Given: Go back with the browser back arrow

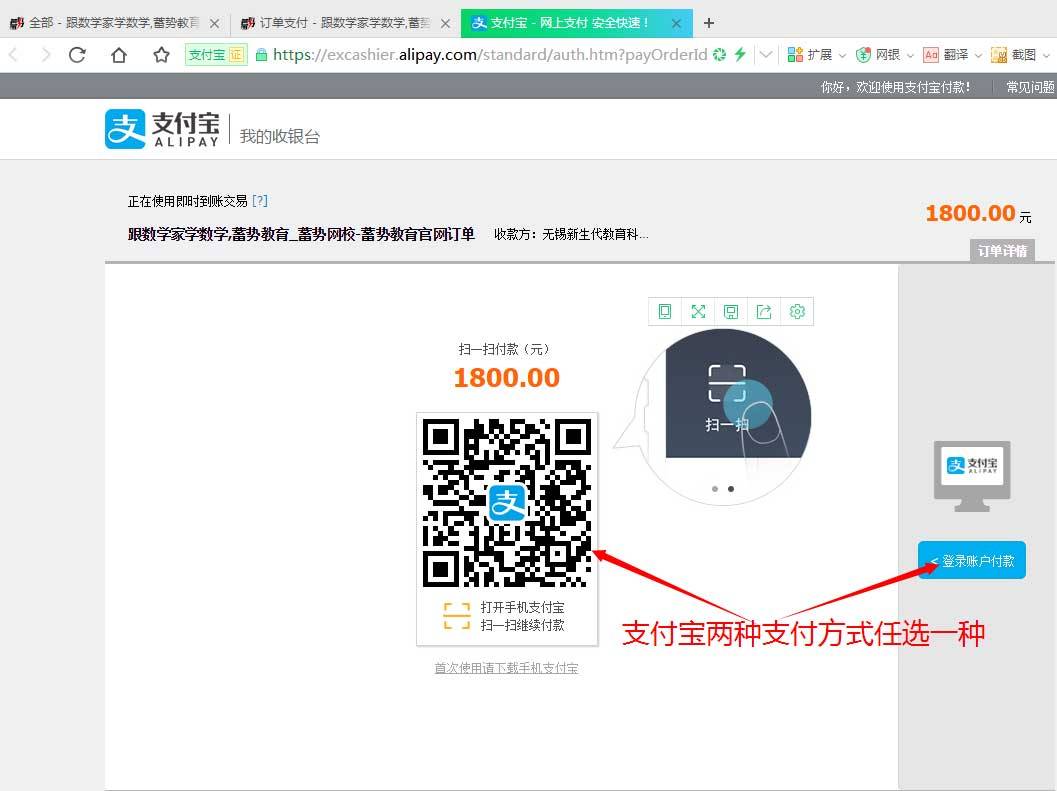Looking at the screenshot, I should [14, 55].
